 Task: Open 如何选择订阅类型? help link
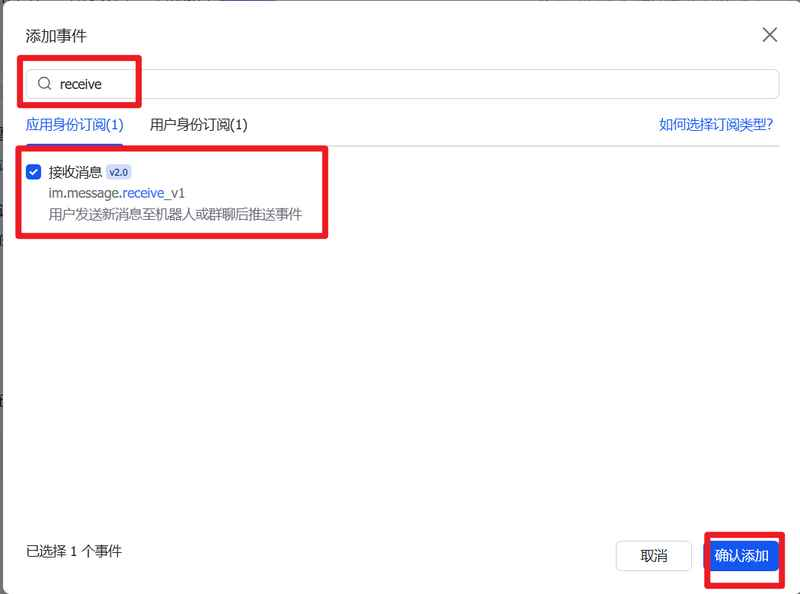tap(716, 124)
